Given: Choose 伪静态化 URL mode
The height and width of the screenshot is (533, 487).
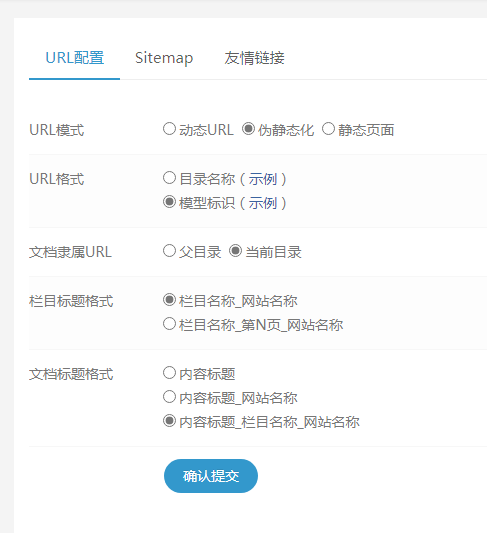Looking at the screenshot, I should pyautogui.click(x=248, y=129).
